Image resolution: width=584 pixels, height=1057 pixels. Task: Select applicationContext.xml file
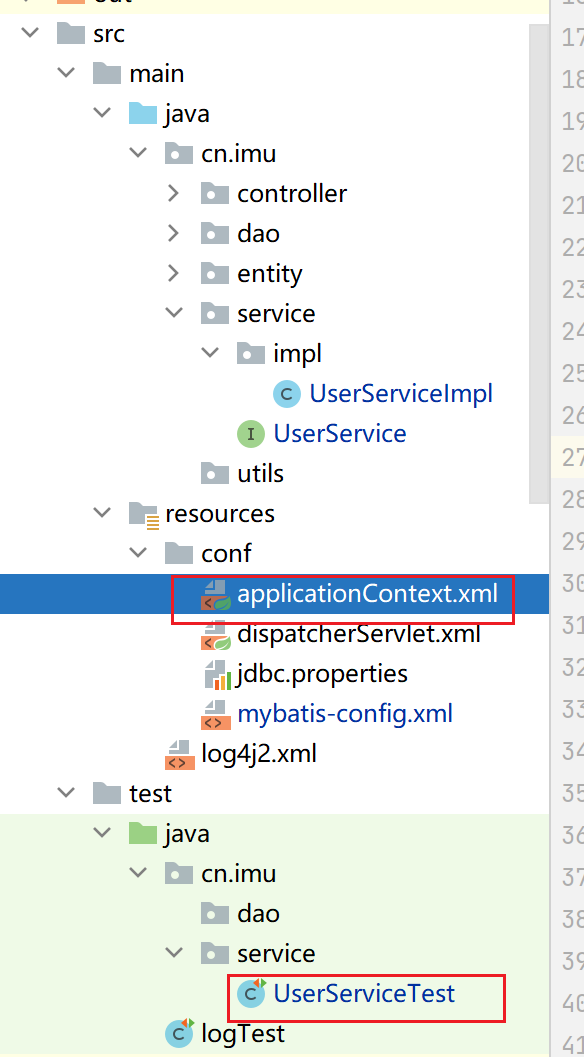pos(368,594)
